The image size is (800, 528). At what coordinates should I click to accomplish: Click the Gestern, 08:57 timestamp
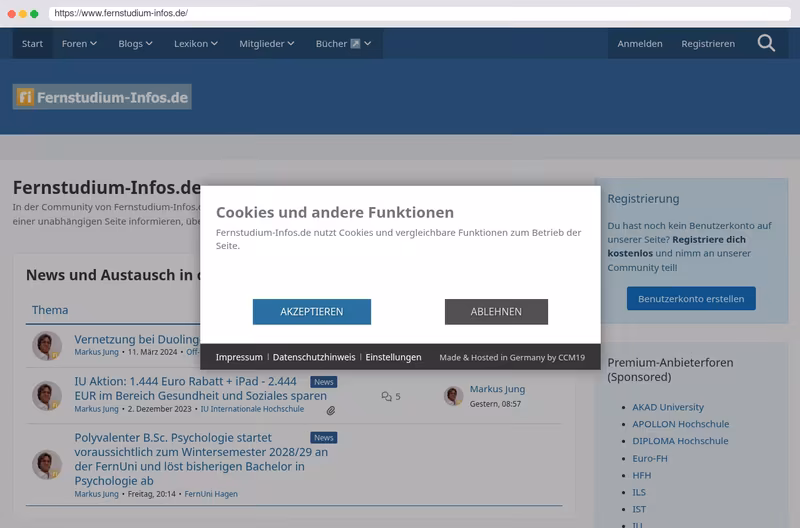point(495,404)
